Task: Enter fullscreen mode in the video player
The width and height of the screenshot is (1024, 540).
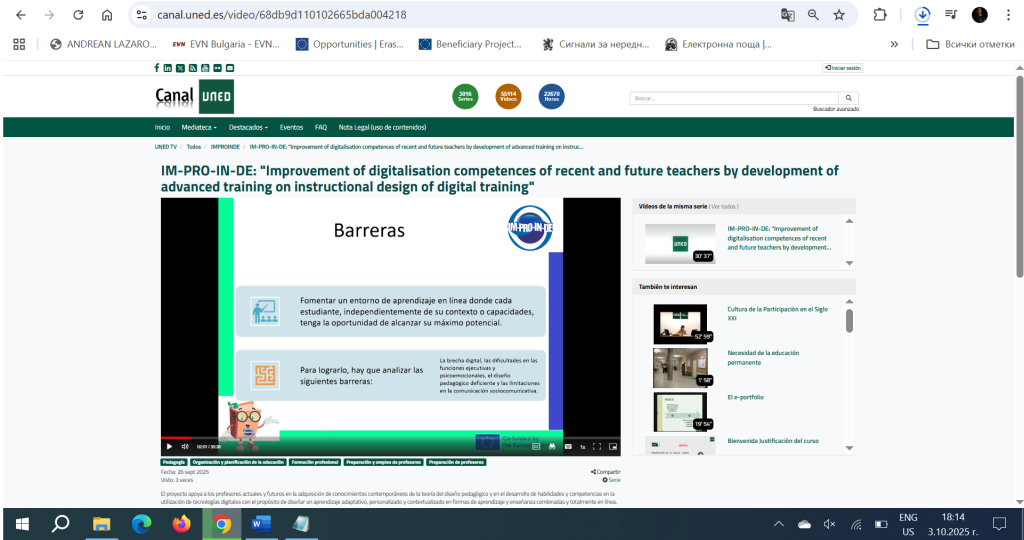Action: point(597,446)
